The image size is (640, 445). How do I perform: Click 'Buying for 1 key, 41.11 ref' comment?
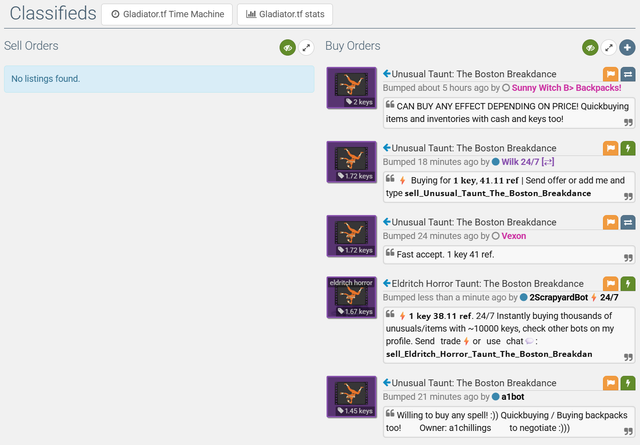coord(509,187)
